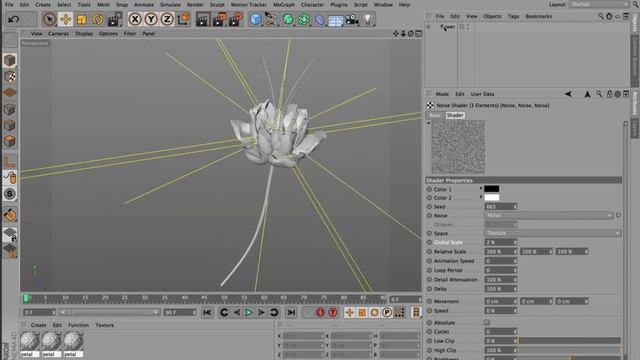Click the Global Scale value field
The width and height of the screenshot is (640, 360).
tap(500, 242)
